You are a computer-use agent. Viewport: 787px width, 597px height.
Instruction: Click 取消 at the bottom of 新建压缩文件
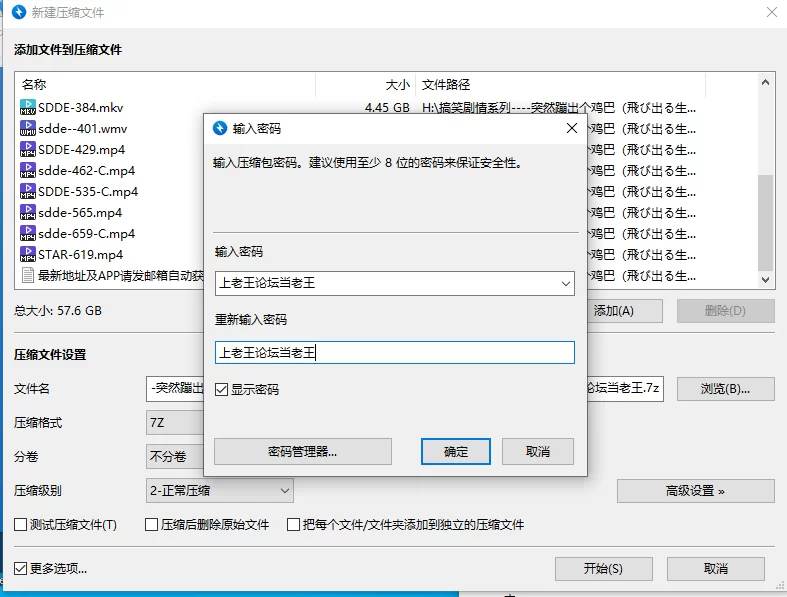[716, 568]
